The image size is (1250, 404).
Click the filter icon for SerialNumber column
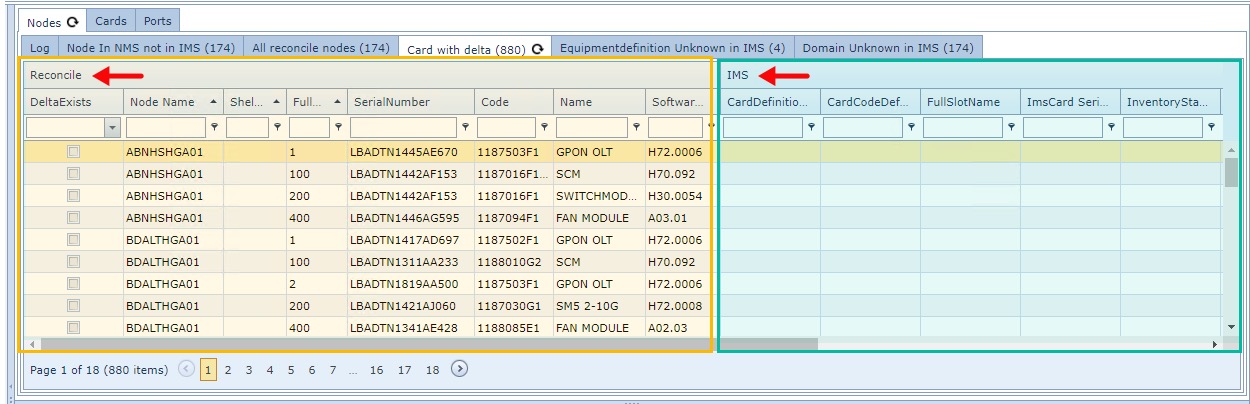(465, 127)
